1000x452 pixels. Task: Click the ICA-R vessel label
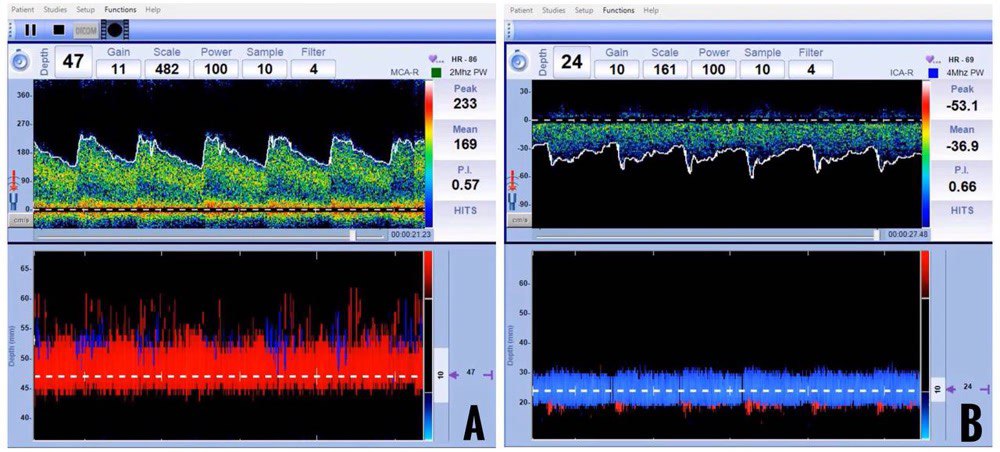click(x=904, y=73)
